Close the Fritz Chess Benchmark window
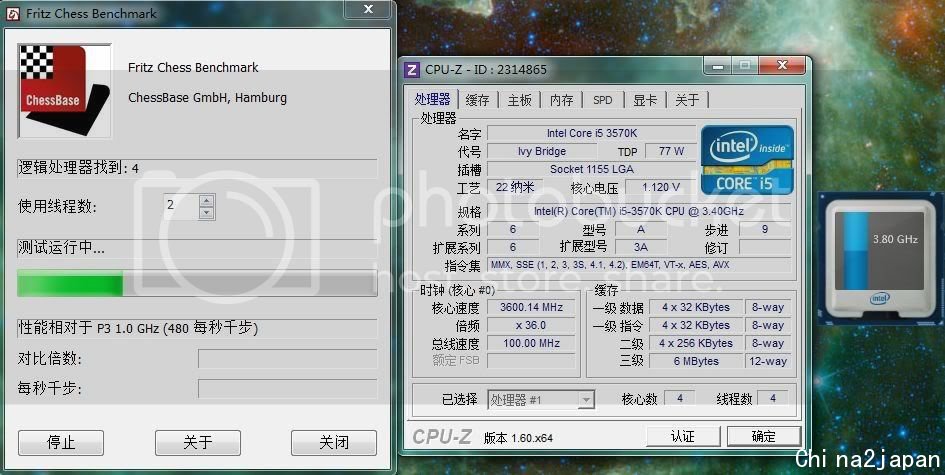Screen dimensions: 945x475 point(368,9)
